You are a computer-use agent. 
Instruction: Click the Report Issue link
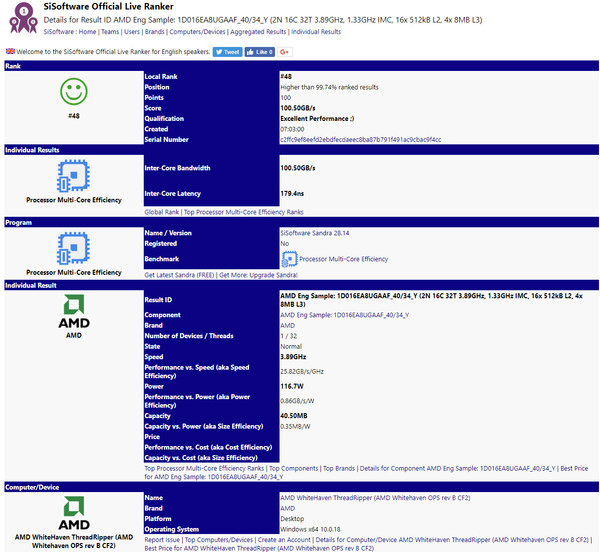tap(162, 540)
